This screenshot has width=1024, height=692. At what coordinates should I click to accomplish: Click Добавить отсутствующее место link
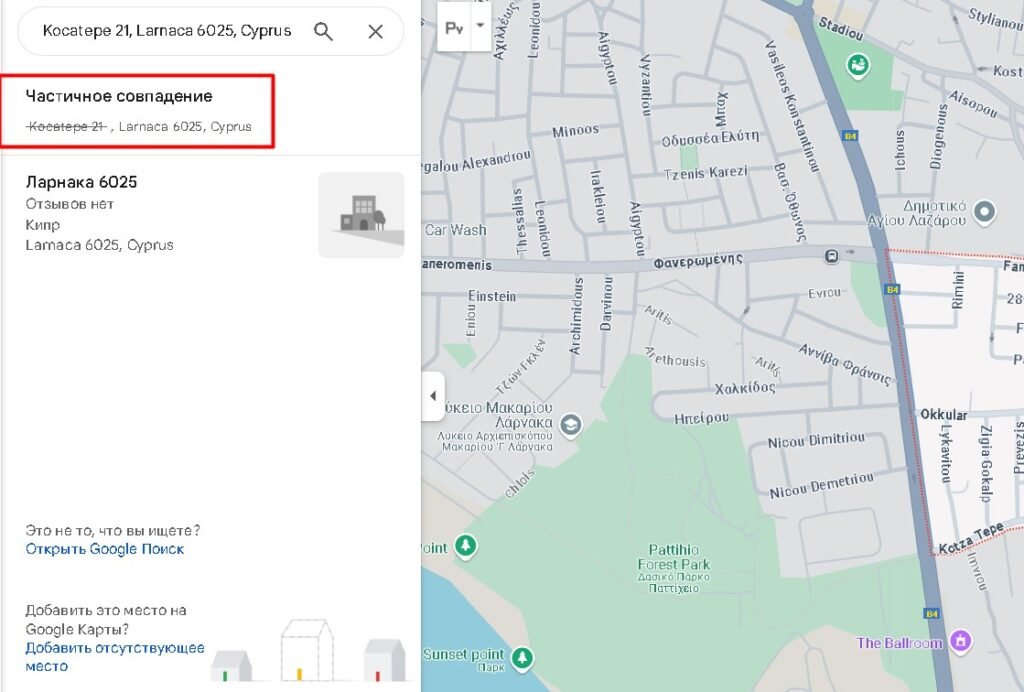(x=114, y=657)
